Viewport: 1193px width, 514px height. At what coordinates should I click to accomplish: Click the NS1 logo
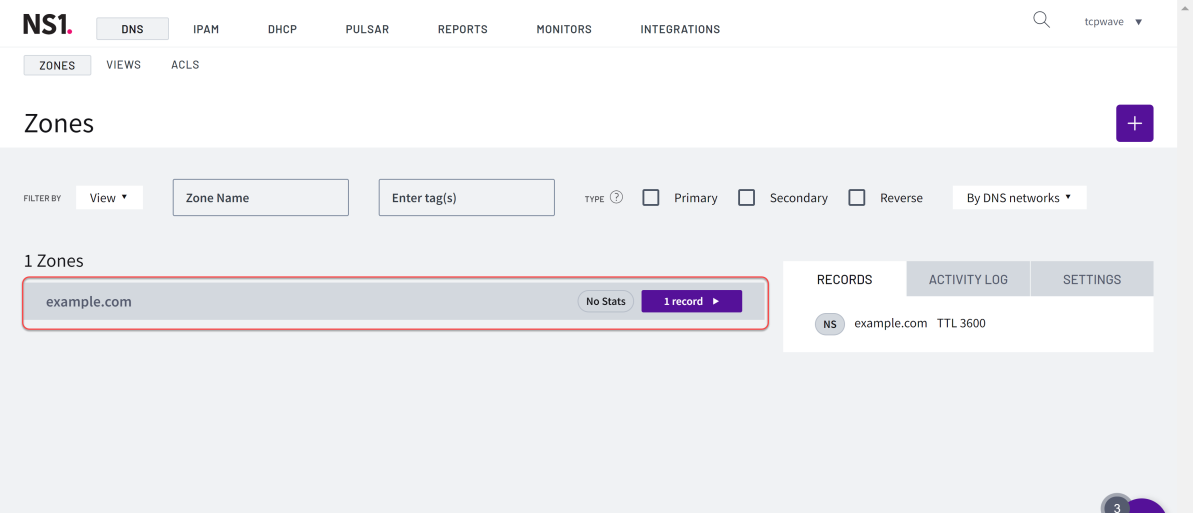click(47, 25)
